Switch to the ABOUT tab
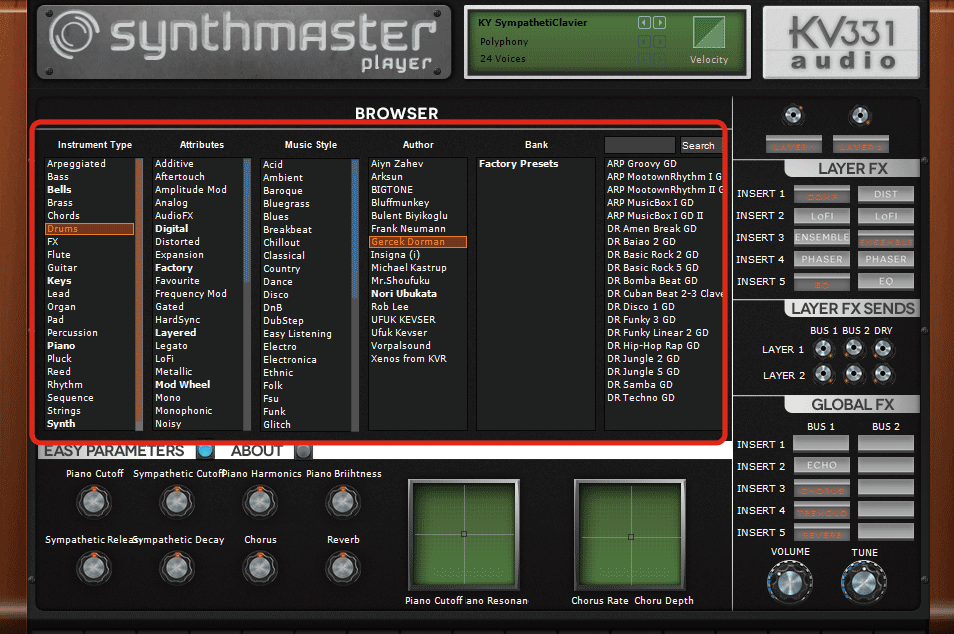Viewport: 954px width, 634px height. tap(256, 451)
